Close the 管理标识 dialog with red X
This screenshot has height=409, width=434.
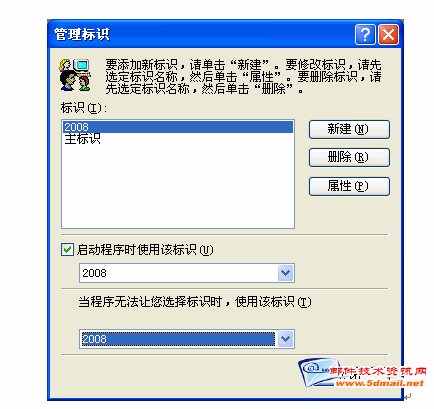click(x=388, y=34)
